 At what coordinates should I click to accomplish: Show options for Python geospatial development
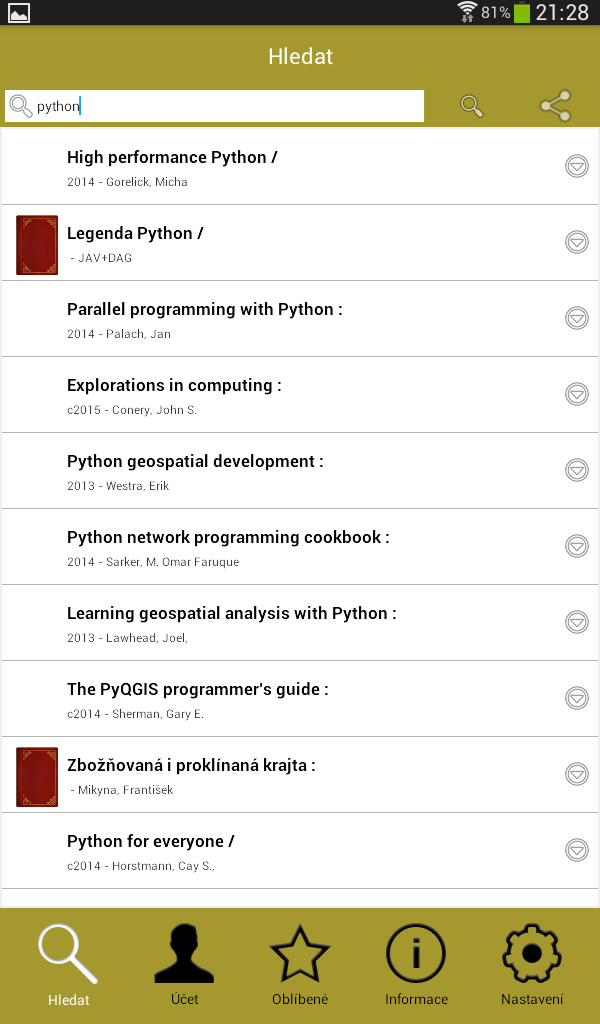tap(577, 470)
